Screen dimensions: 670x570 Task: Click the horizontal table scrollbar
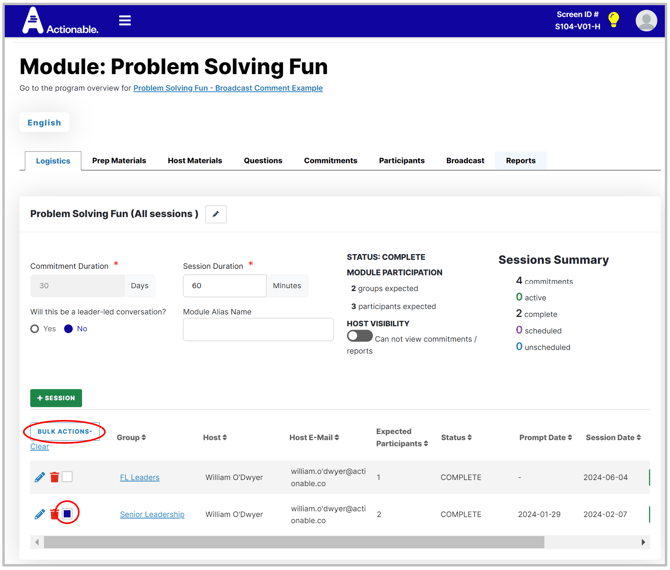294,542
